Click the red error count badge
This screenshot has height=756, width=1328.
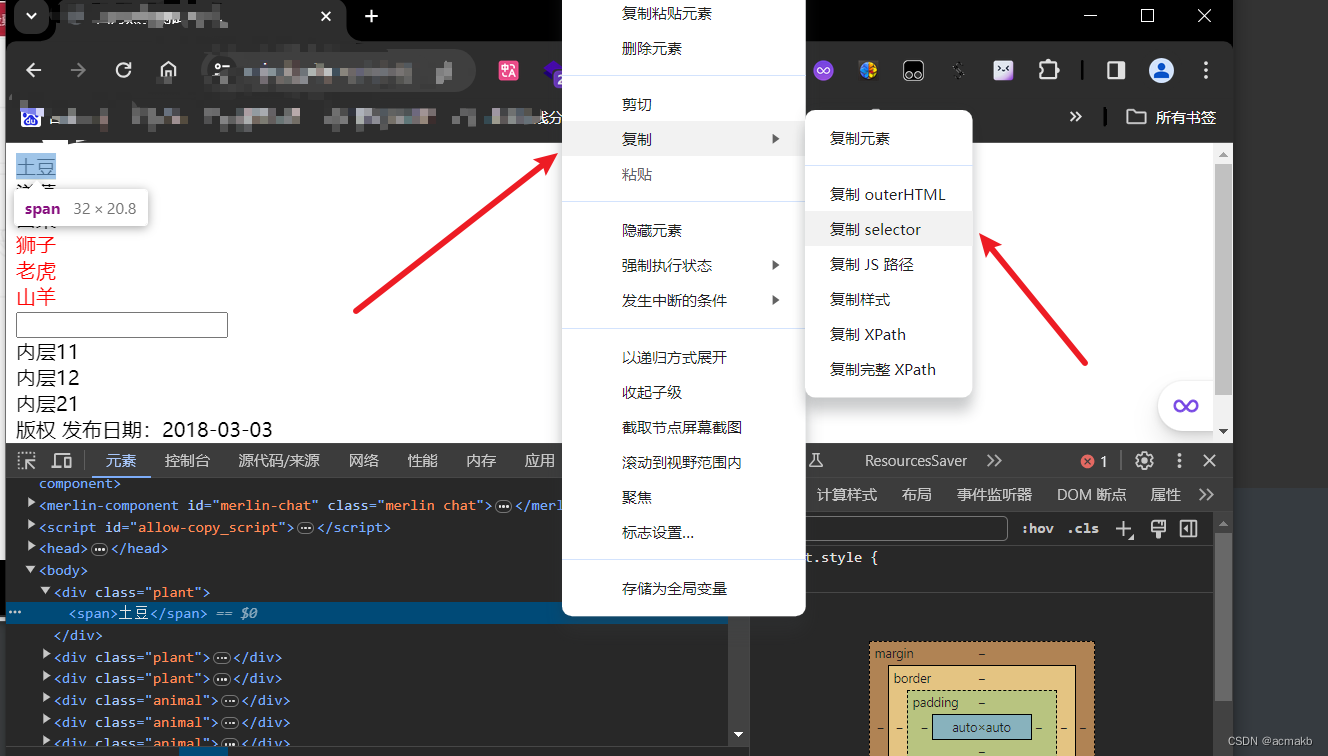(x=1094, y=461)
